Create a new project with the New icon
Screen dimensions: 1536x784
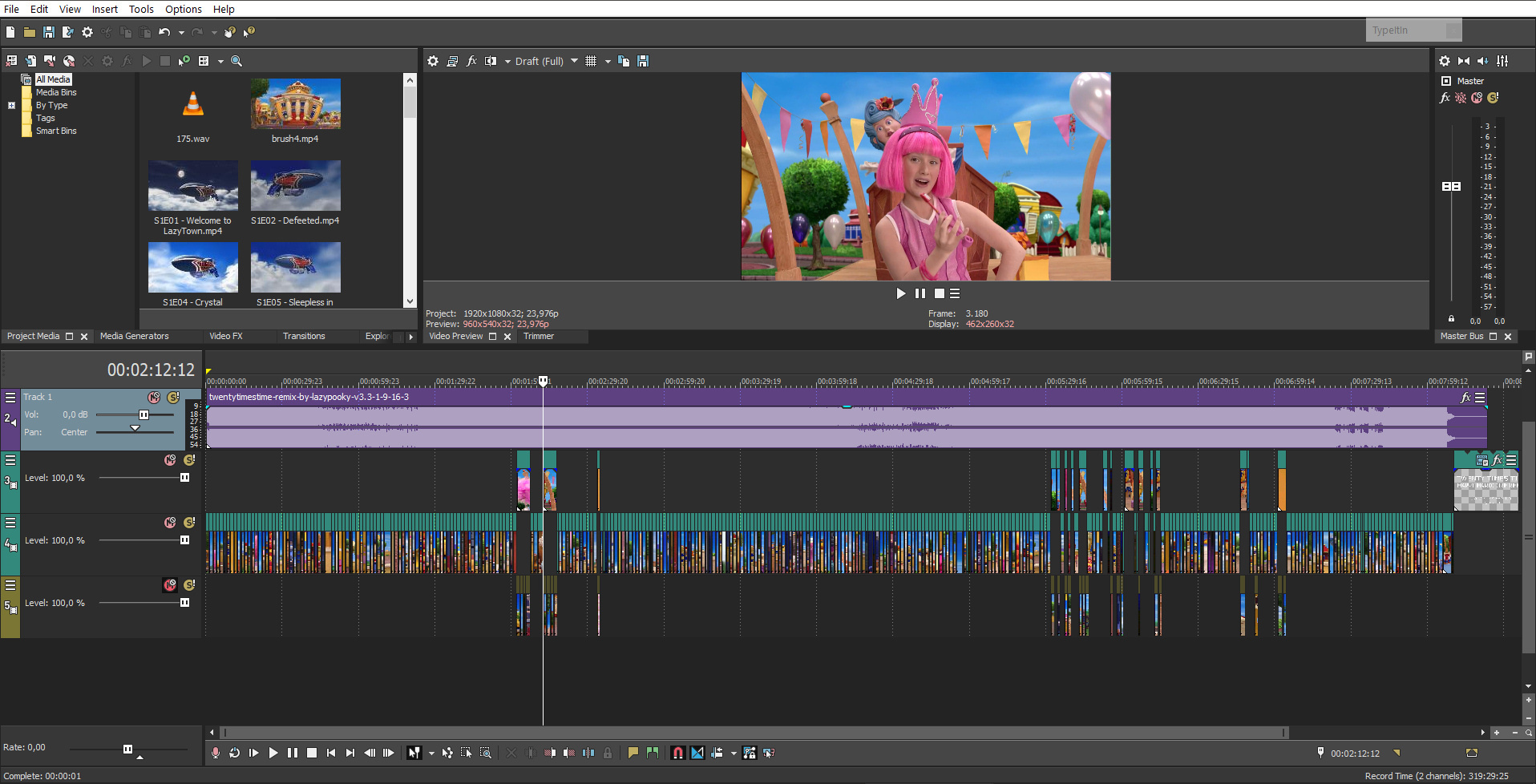10,32
